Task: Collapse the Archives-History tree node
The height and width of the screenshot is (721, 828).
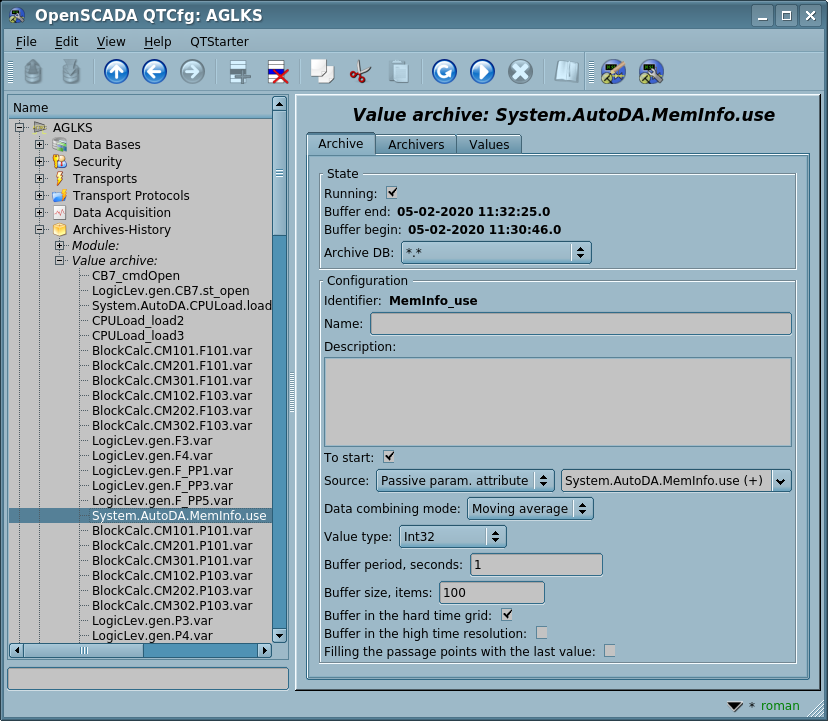Action: pyautogui.click(x=40, y=229)
